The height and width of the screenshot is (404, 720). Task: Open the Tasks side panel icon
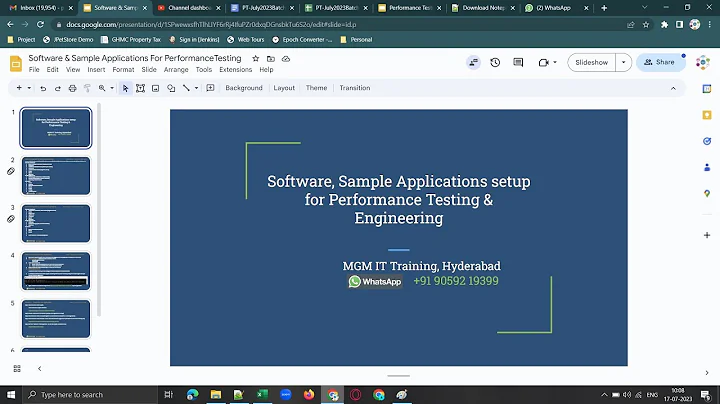click(x=707, y=141)
